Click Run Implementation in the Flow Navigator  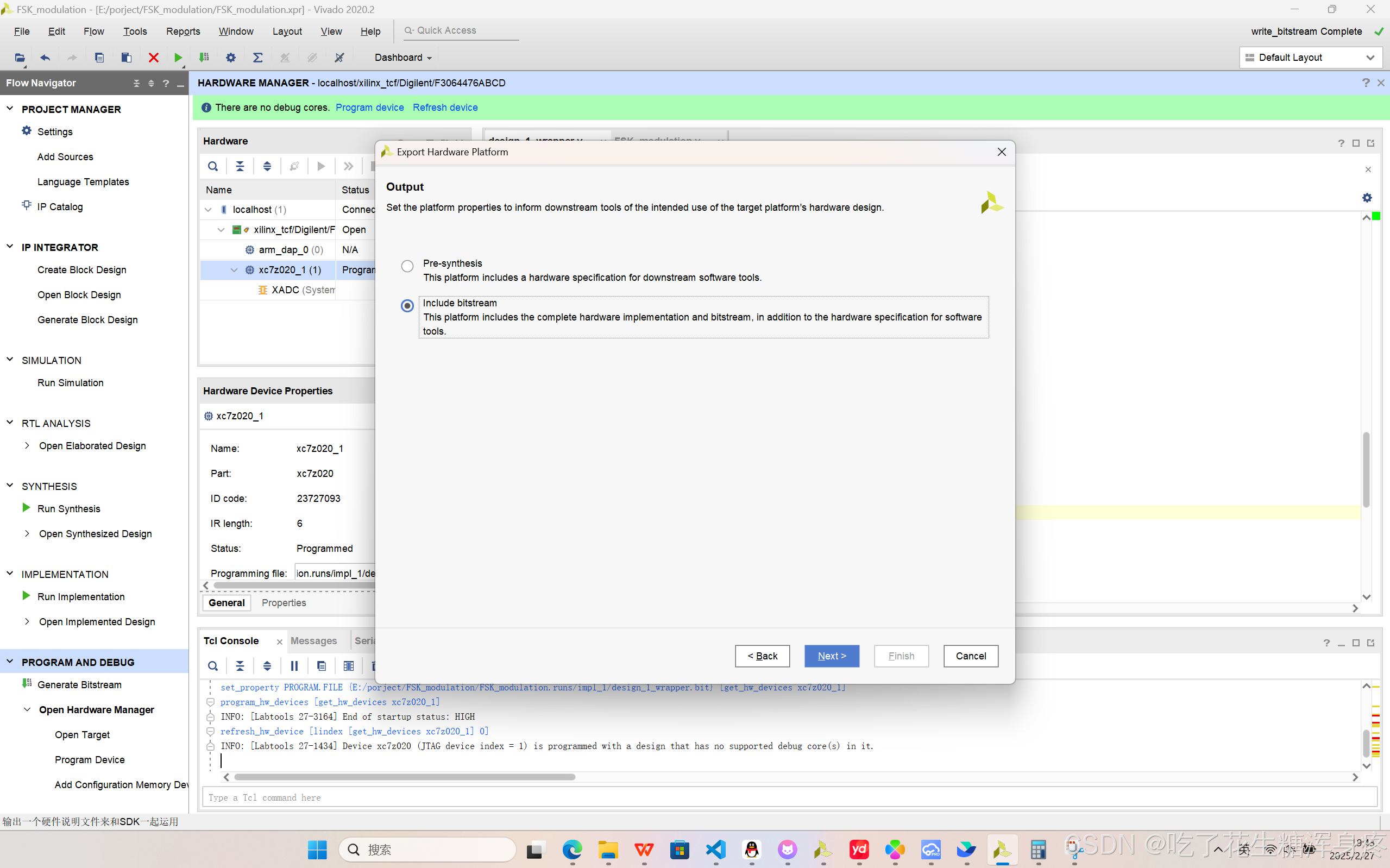81,596
